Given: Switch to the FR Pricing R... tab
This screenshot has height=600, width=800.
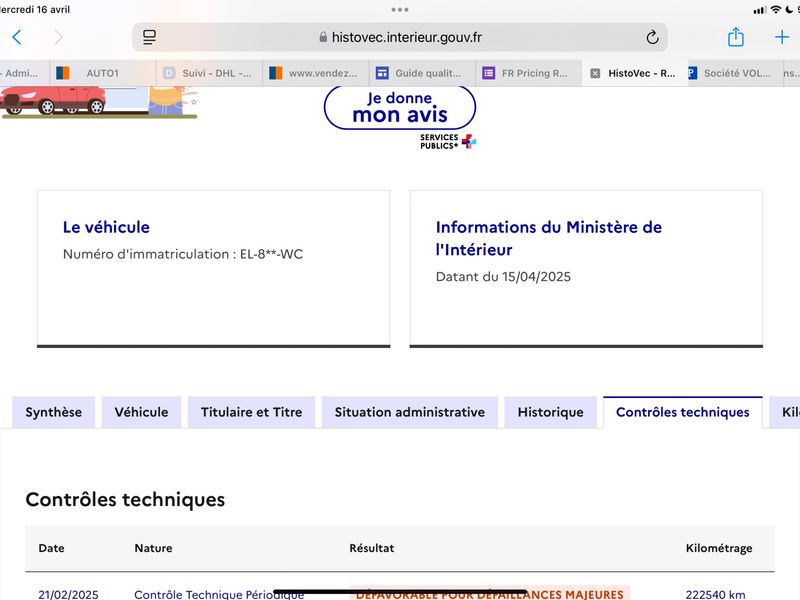Looking at the screenshot, I should pos(529,73).
